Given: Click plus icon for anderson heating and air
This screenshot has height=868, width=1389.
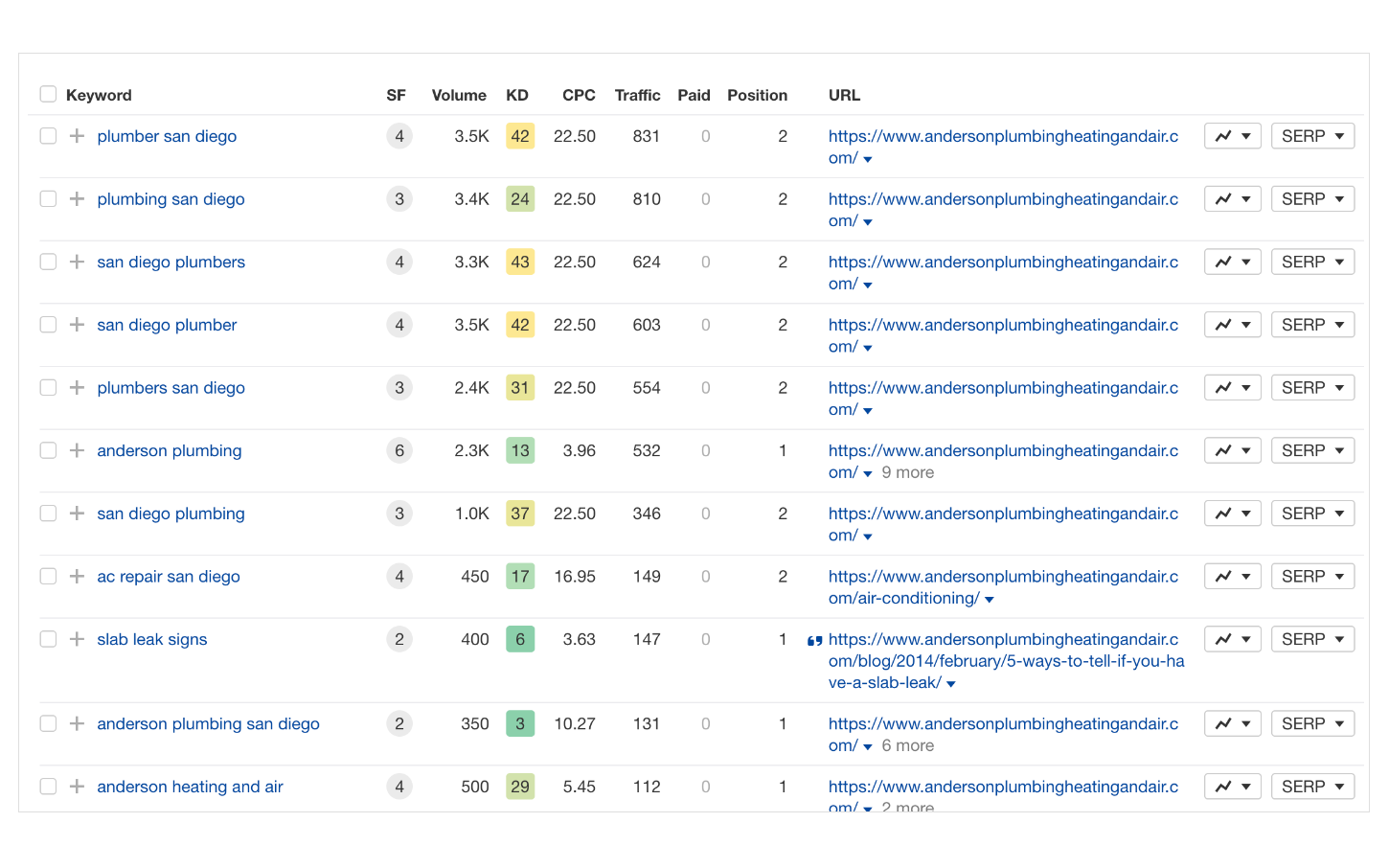Looking at the screenshot, I should [77, 787].
